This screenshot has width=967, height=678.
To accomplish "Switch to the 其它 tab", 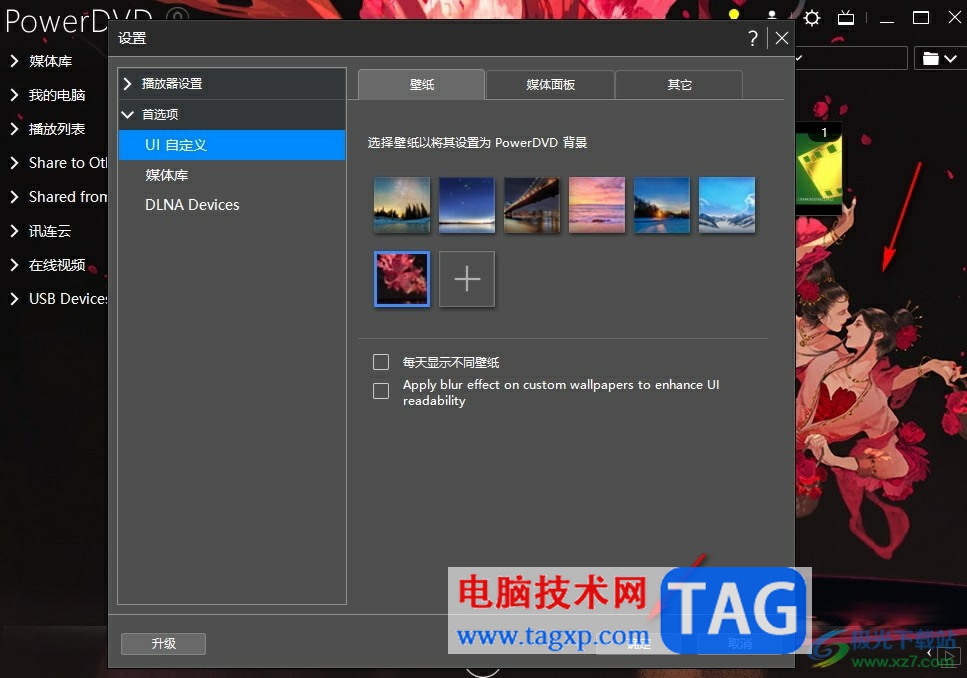I will [x=679, y=85].
